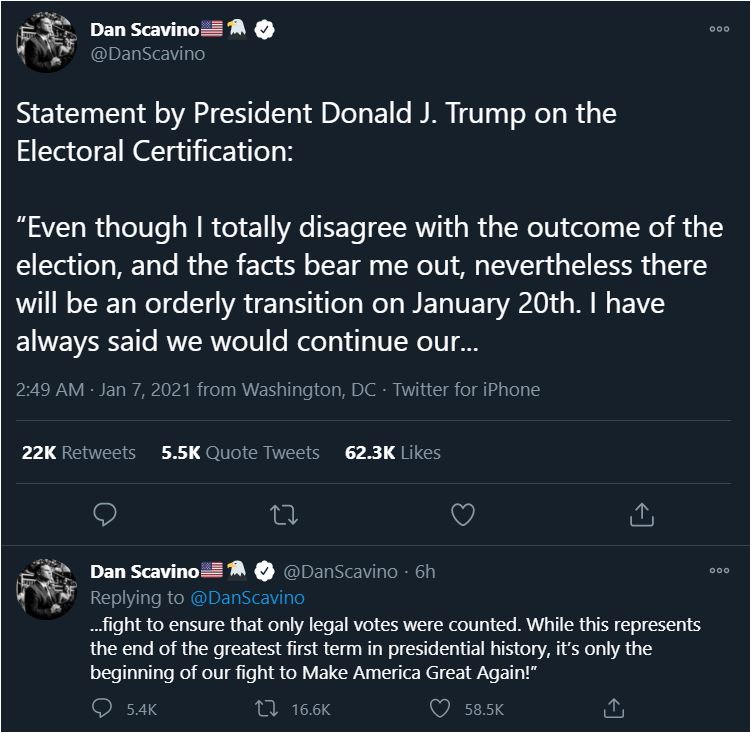Reply to the follow-up tweet with 5.4K replies
The height and width of the screenshot is (733, 751).
(x=104, y=708)
